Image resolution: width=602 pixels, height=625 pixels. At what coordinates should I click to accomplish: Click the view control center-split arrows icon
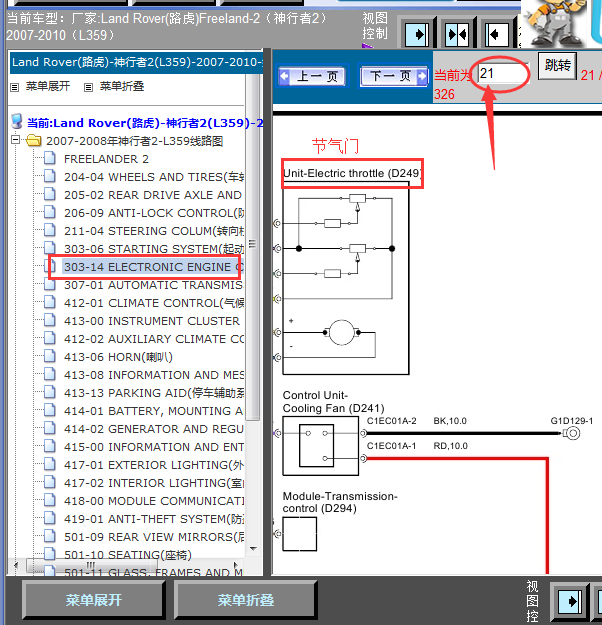pos(457,35)
